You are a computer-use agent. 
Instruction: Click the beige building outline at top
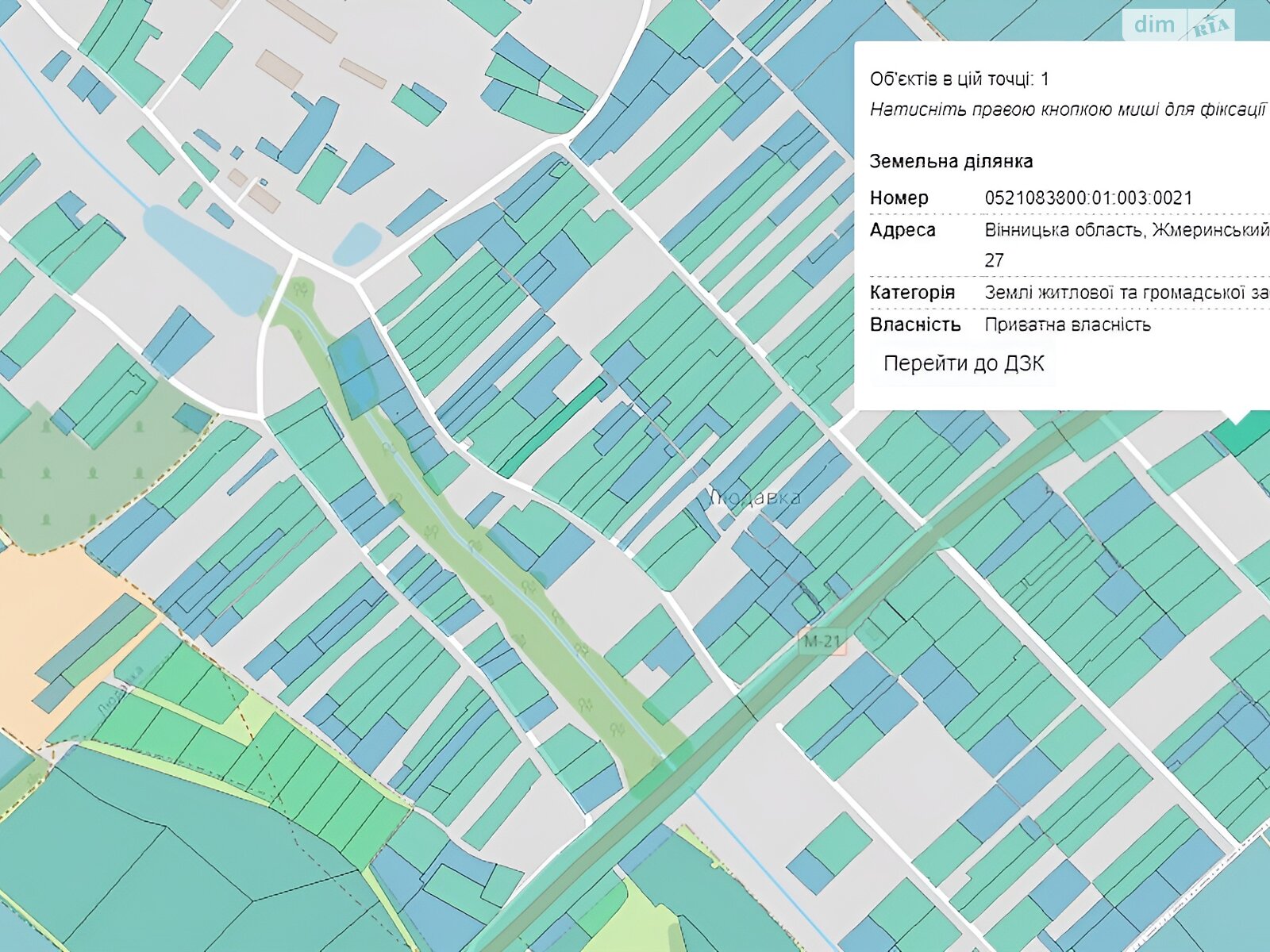[x=302, y=17]
